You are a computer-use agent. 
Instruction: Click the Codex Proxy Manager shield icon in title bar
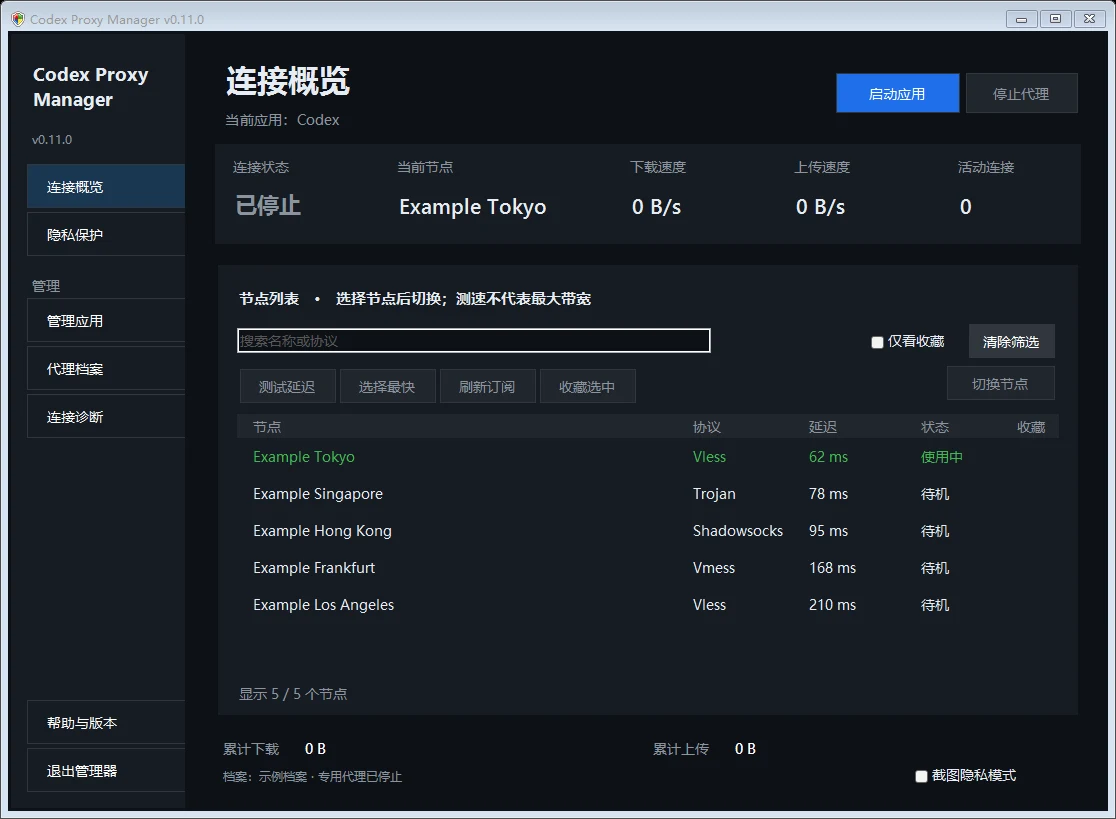click(19, 19)
